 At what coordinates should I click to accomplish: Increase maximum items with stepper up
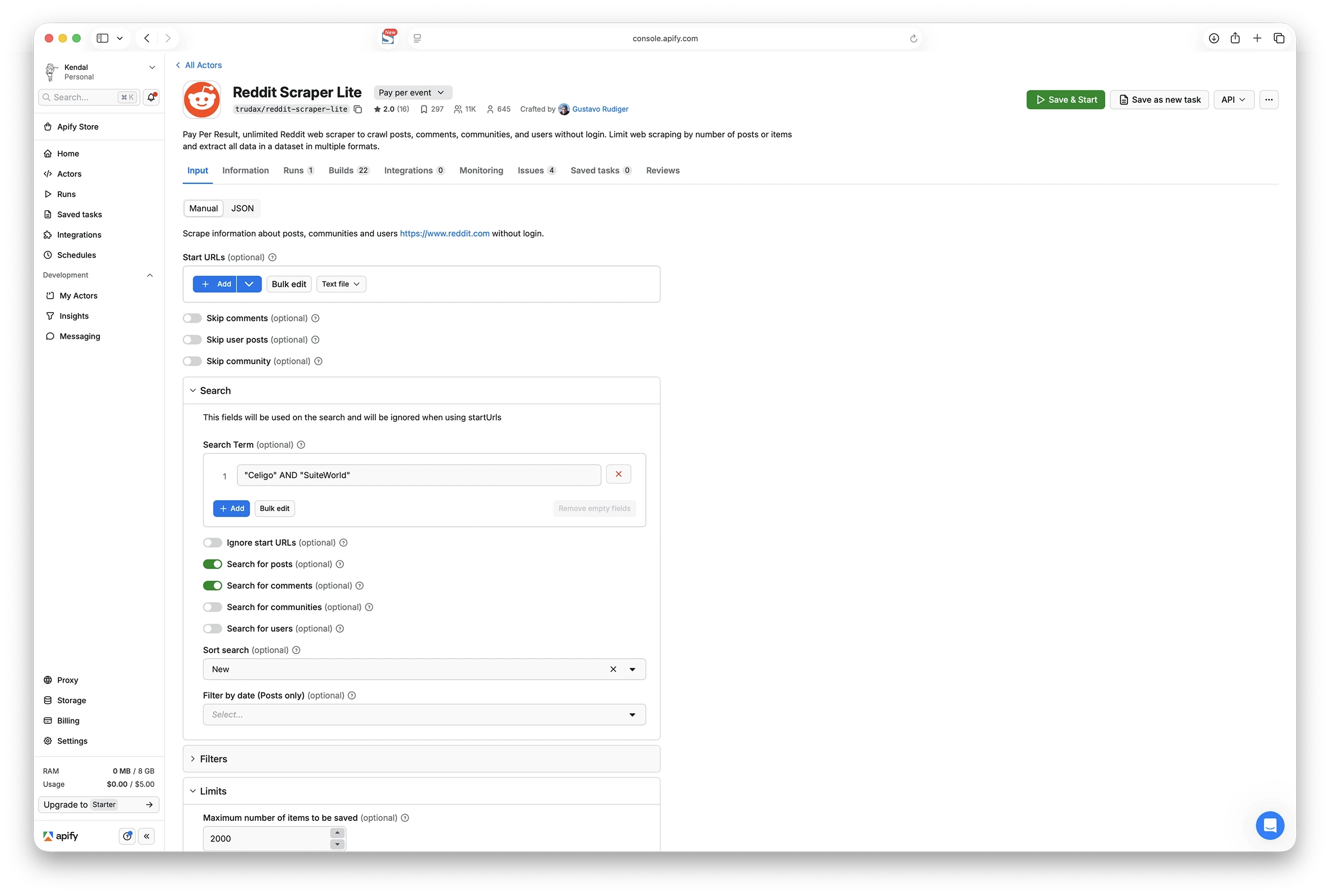tap(337, 833)
